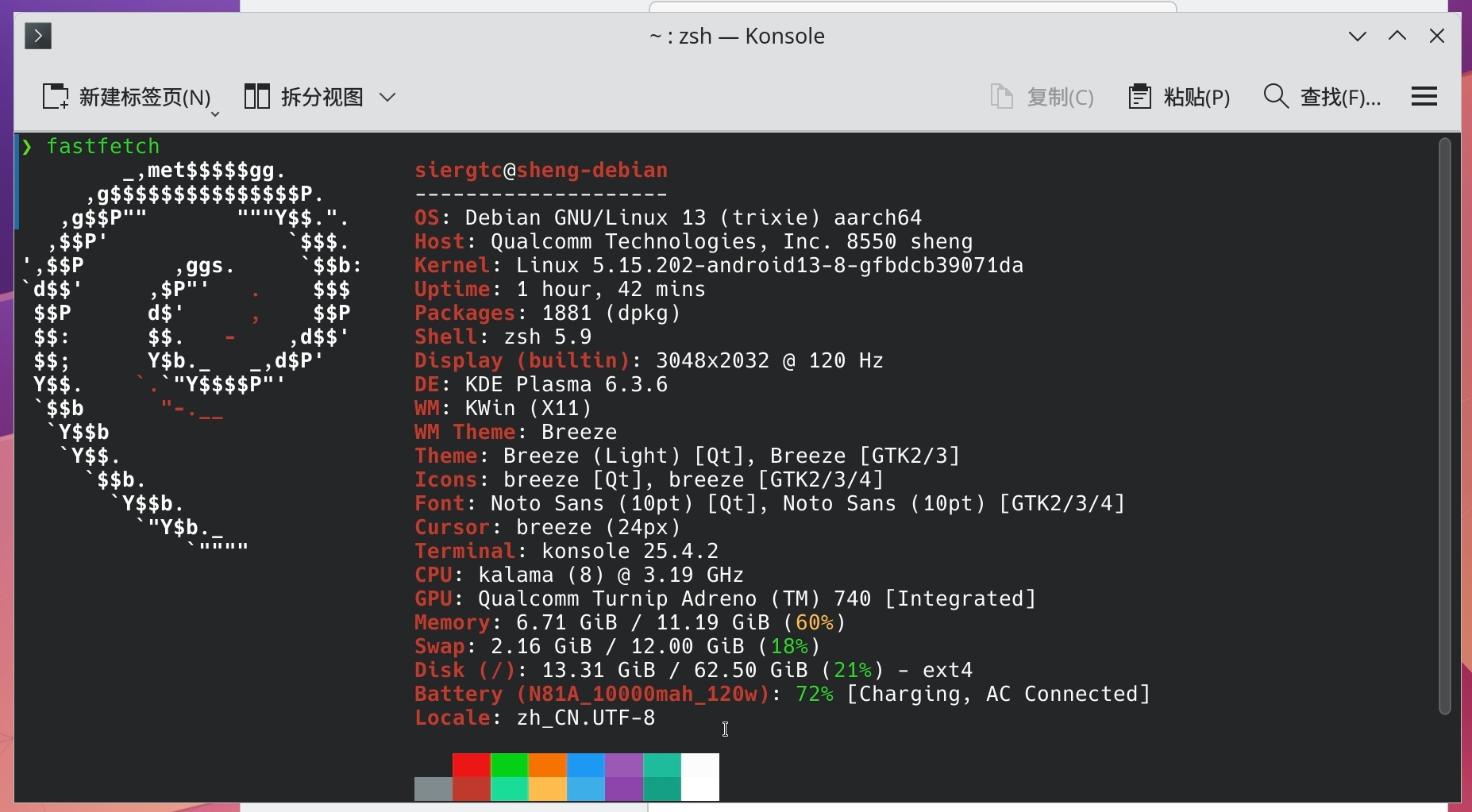Click the 拆分视图 split view button

pos(303,97)
